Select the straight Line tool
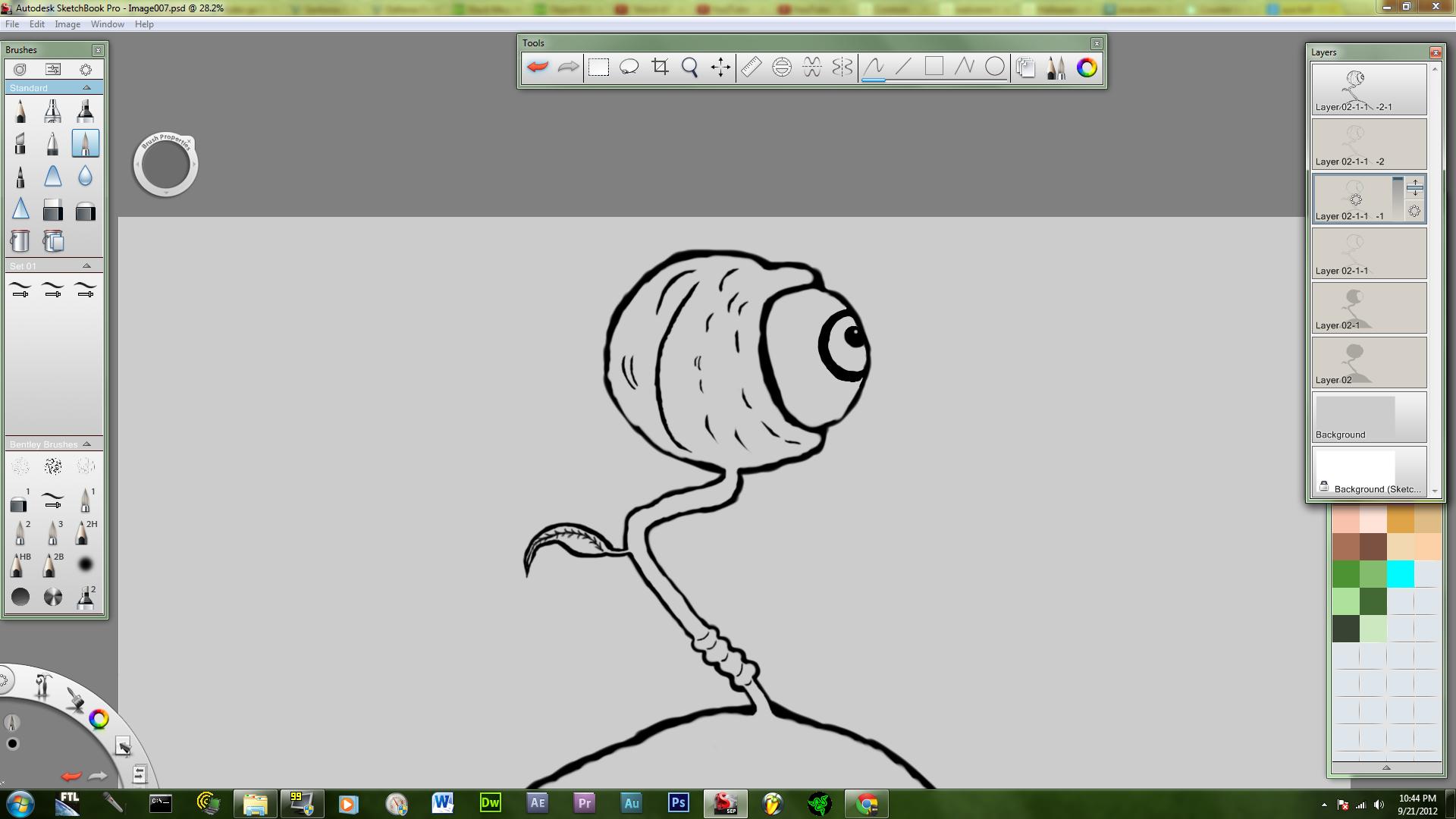The image size is (1456, 819). click(x=904, y=67)
